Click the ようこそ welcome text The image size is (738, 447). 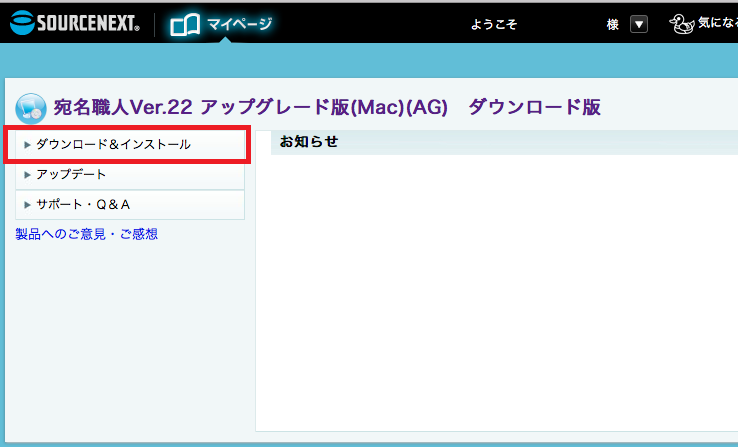pos(494,24)
